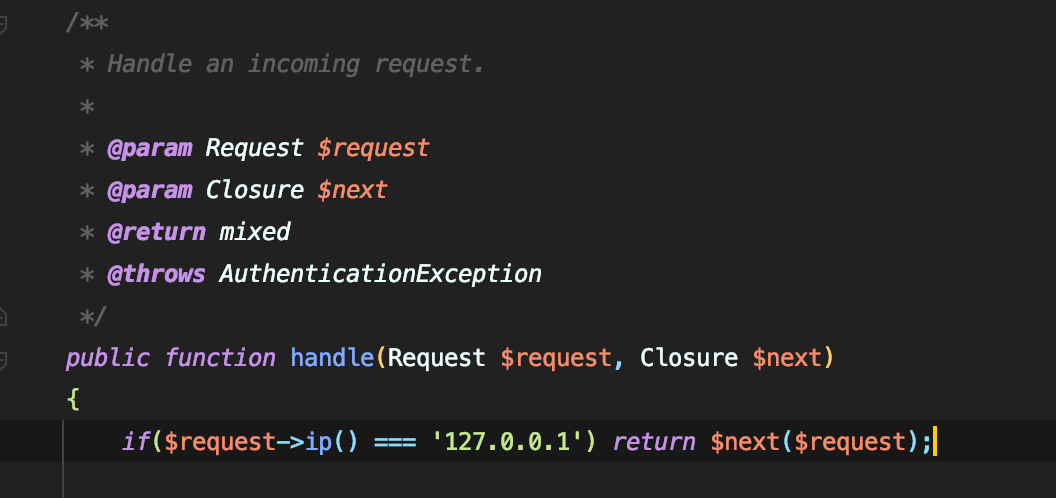Click the @throws tag in the docblock
Image resolution: width=1056 pixels, height=498 pixels.
(156, 274)
